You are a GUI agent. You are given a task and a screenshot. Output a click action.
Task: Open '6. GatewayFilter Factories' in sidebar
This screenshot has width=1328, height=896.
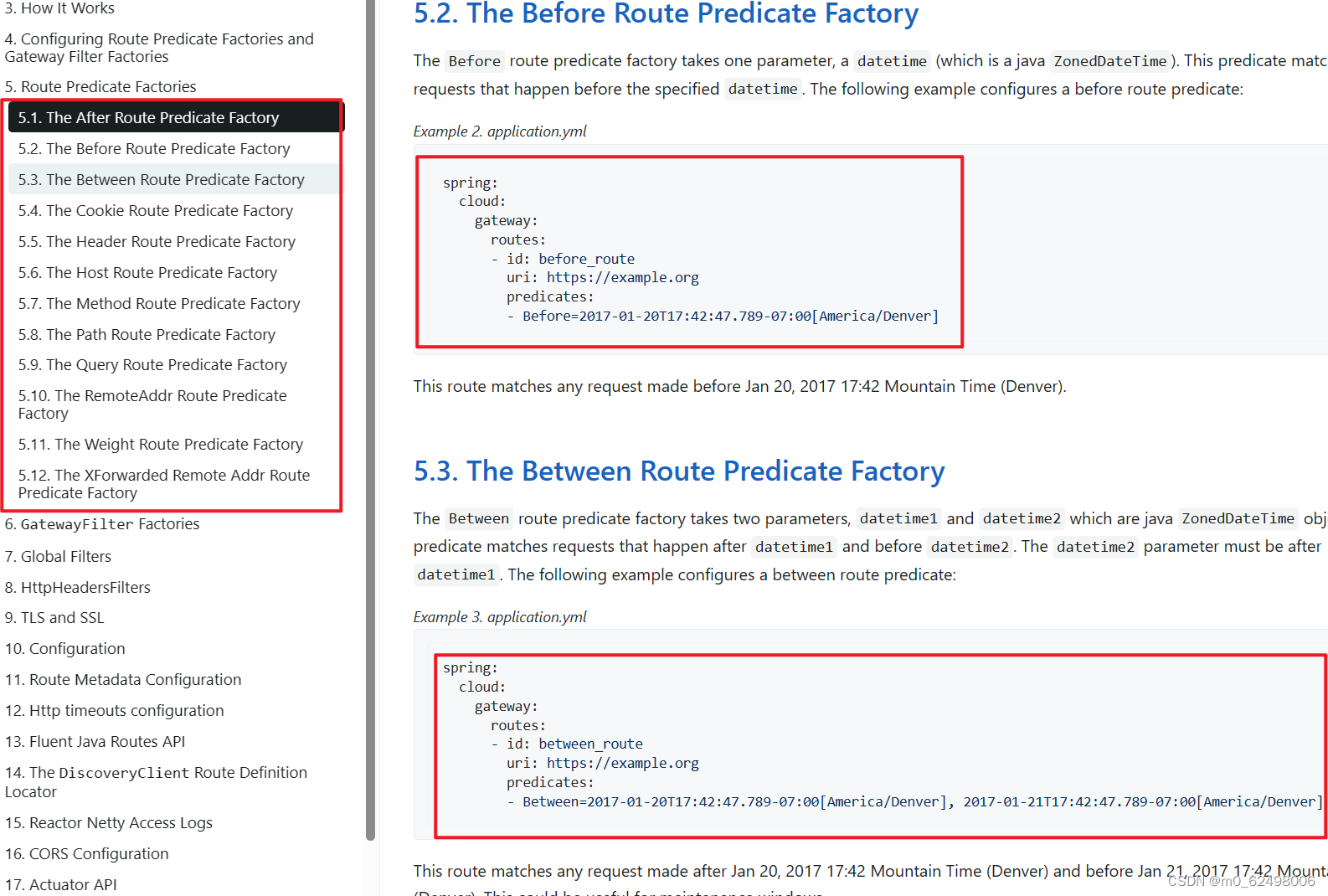click(102, 524)
